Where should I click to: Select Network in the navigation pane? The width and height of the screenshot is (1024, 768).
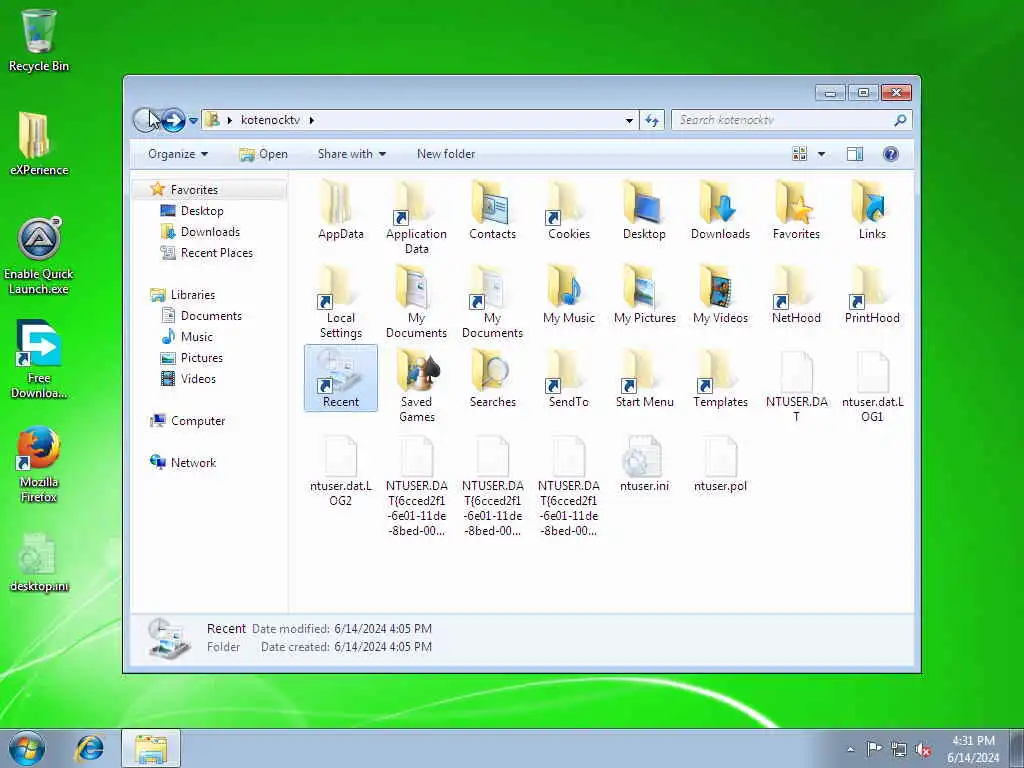[193, 463]
